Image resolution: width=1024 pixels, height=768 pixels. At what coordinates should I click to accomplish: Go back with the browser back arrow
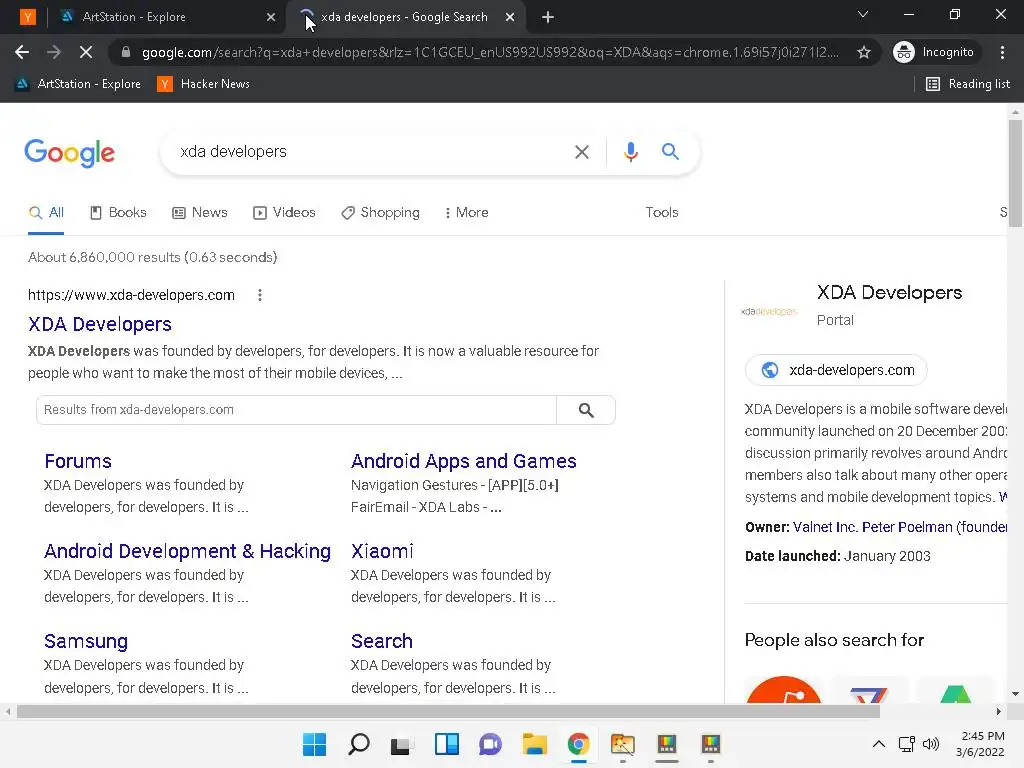click(x=22, y=52)
